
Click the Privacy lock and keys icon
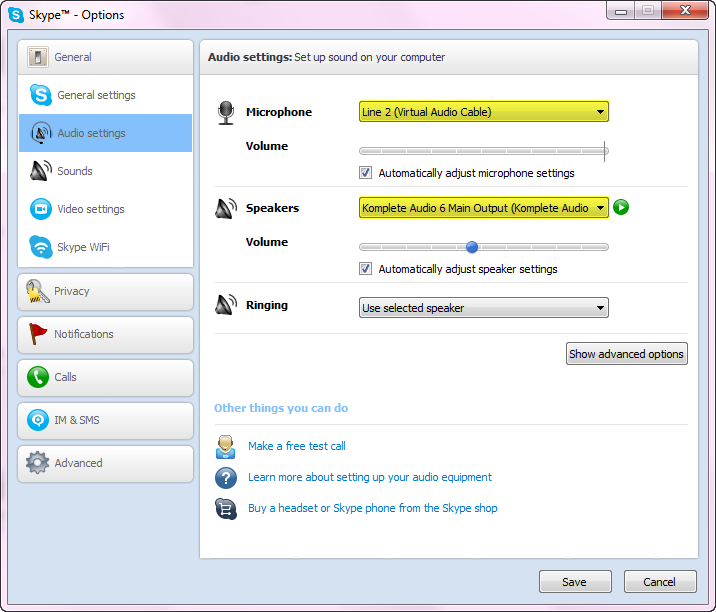[x=37, y=291]
